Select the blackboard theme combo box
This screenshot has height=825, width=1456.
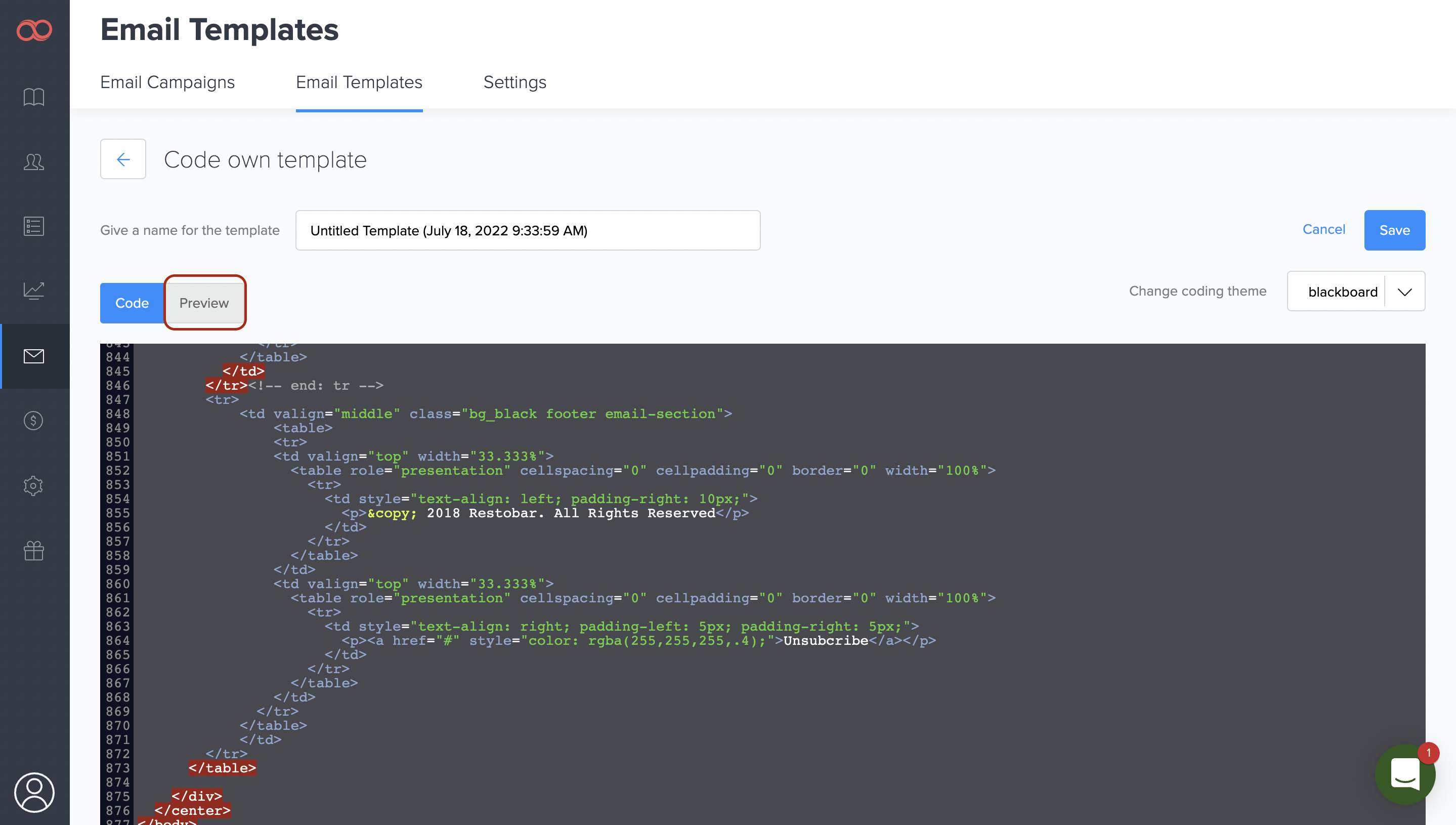1342,292
